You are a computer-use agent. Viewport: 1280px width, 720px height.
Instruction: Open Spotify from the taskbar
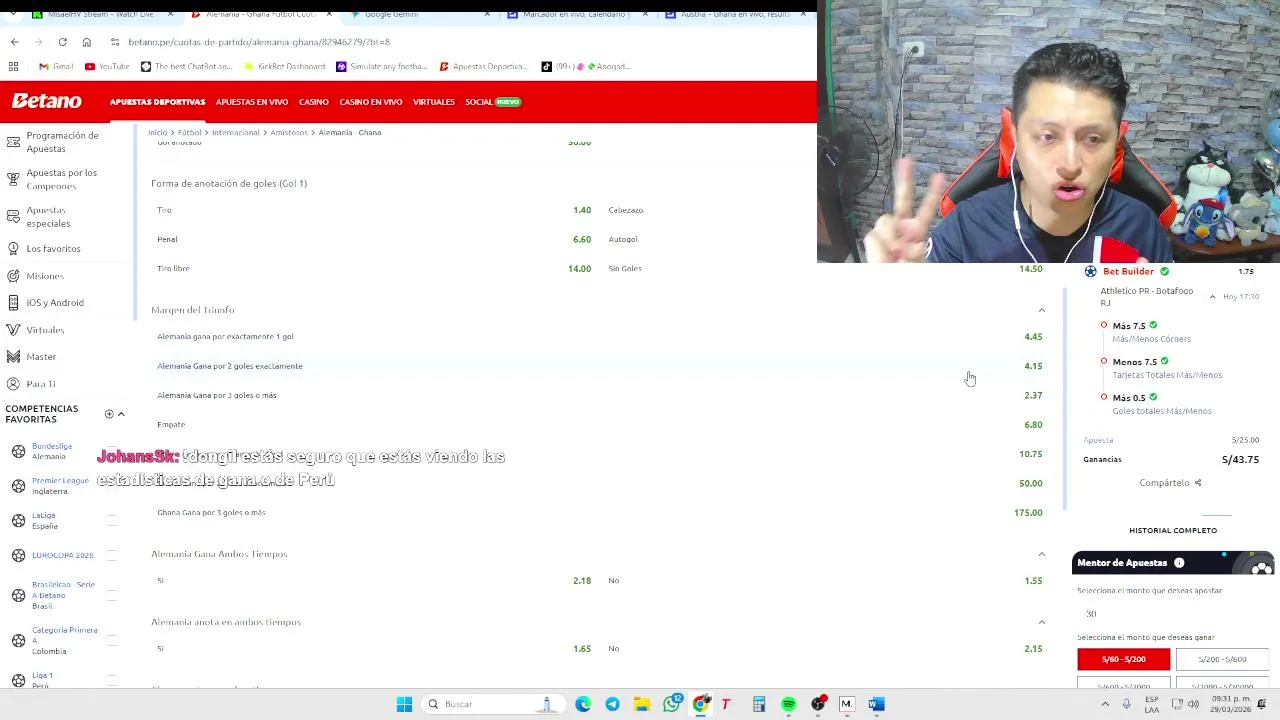[788, 704]
